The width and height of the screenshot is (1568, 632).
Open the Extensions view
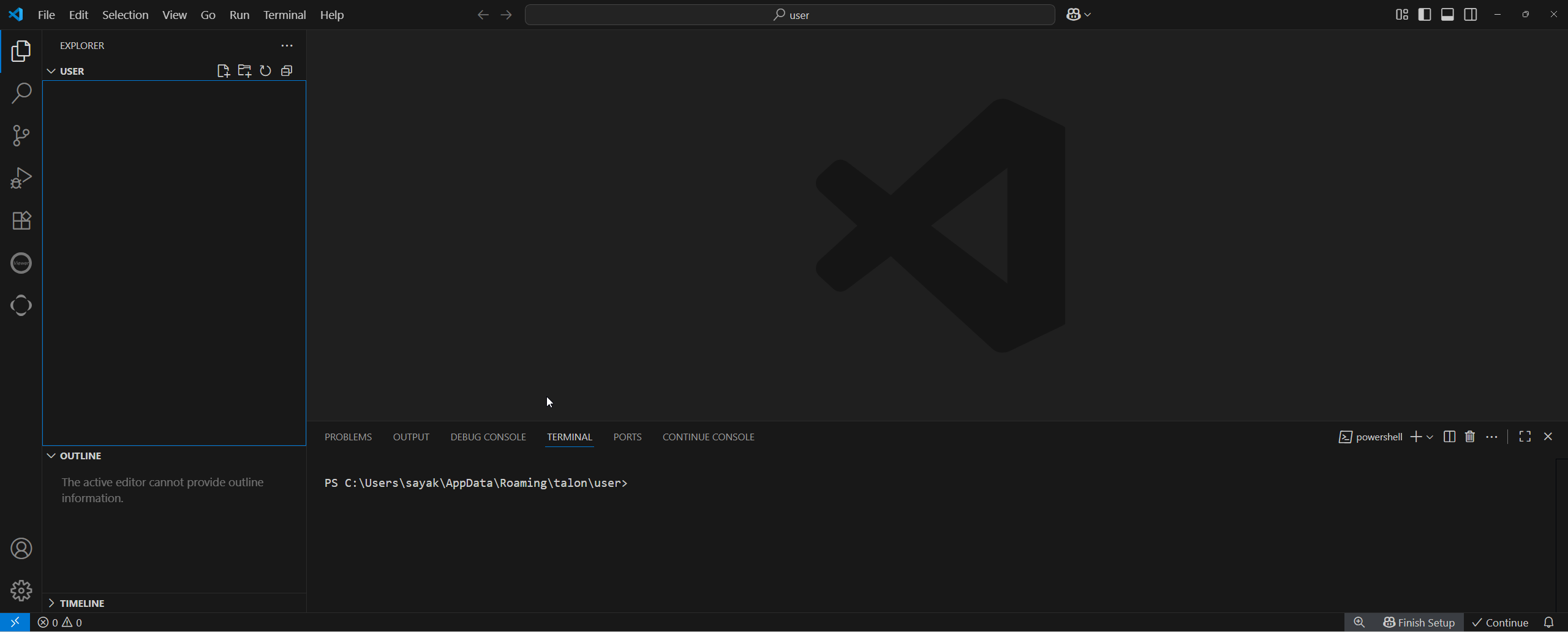(x=21, y=220)
